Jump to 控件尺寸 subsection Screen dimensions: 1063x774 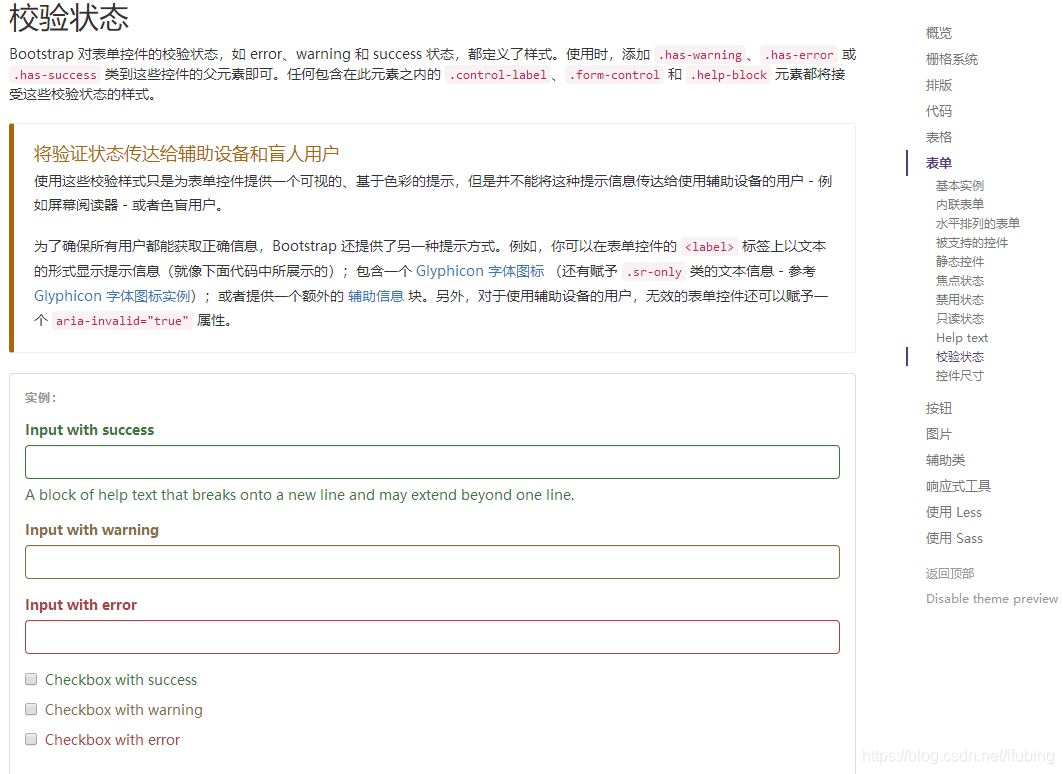click(x=960, y=375)
